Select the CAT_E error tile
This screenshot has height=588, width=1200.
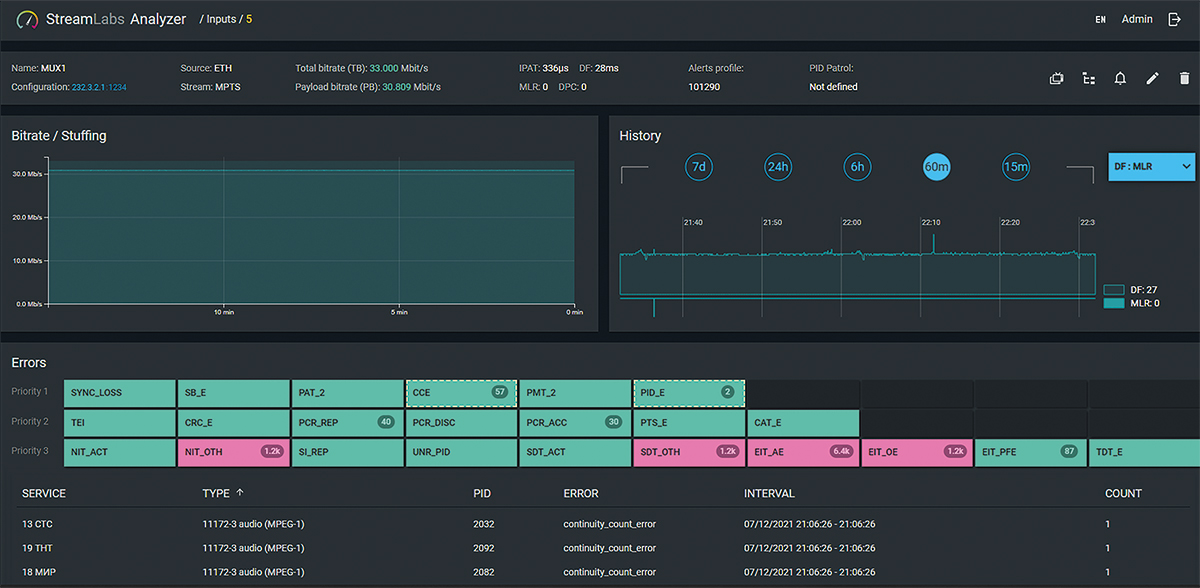803,423
